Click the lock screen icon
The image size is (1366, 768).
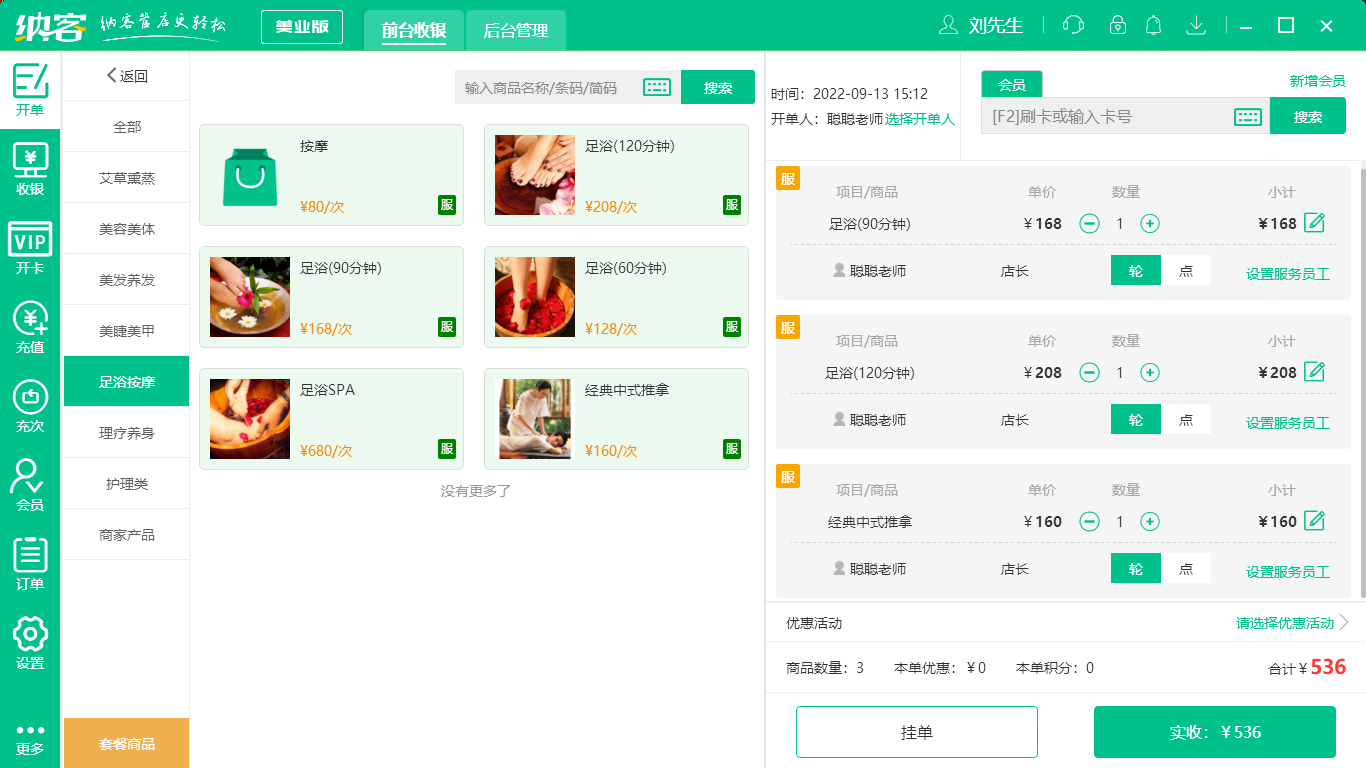coord(1113,25)
